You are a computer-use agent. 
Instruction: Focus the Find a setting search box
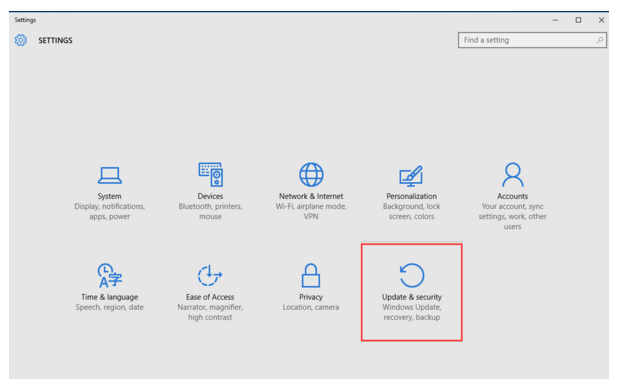click(532, 40)
